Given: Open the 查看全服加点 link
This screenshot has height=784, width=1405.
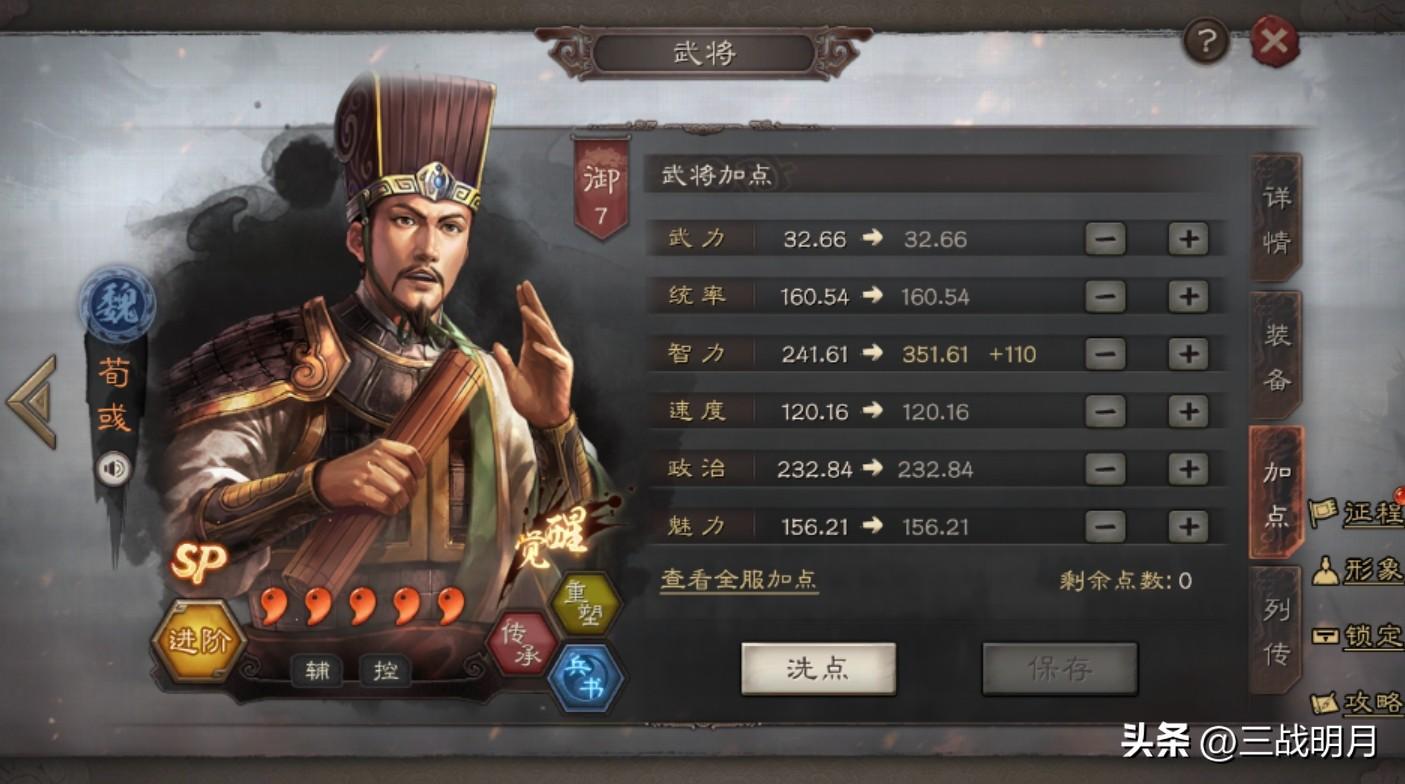Looking at the screenshot, I should [x=739, y=580].
